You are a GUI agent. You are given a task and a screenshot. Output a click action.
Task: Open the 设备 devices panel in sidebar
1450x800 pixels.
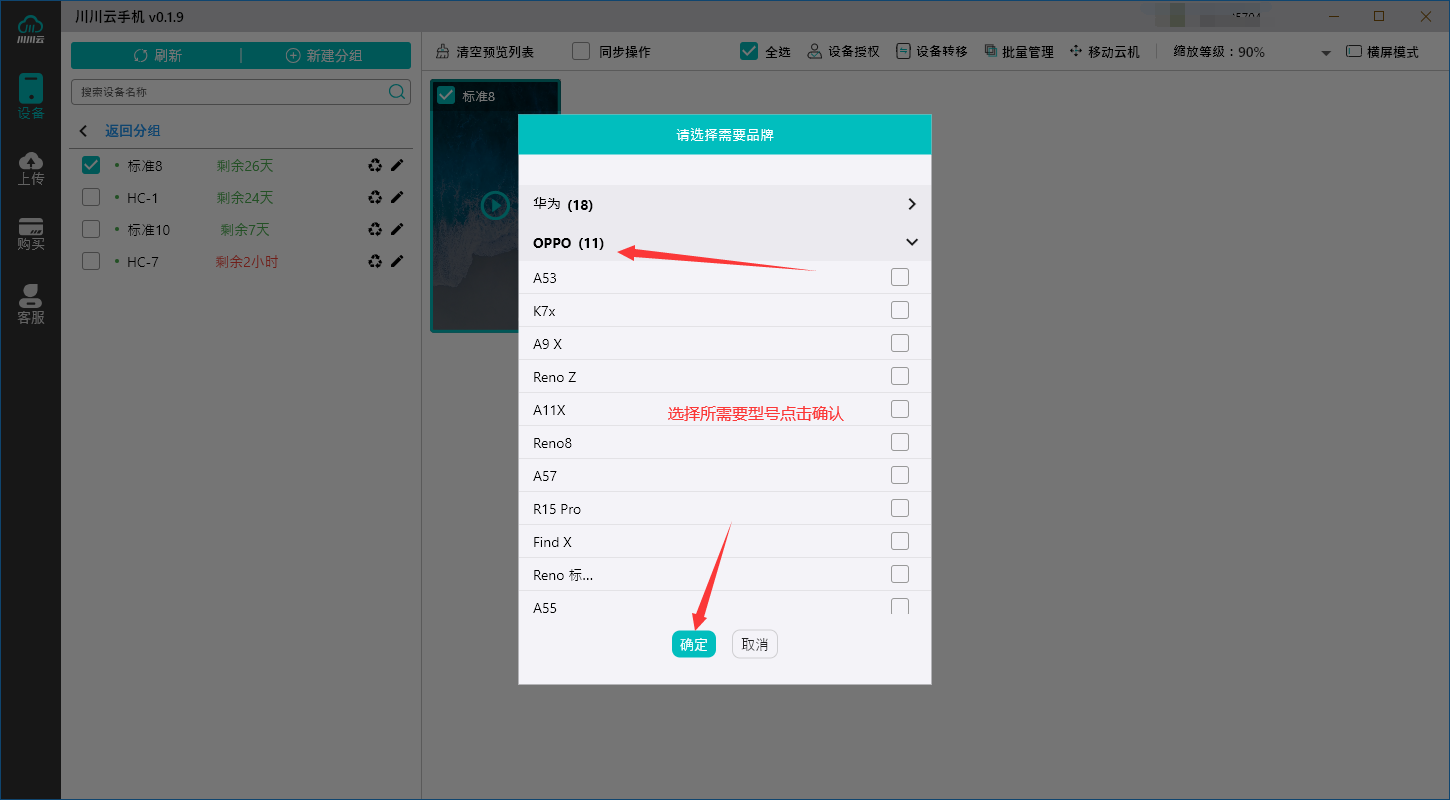(x=31, y=95)
